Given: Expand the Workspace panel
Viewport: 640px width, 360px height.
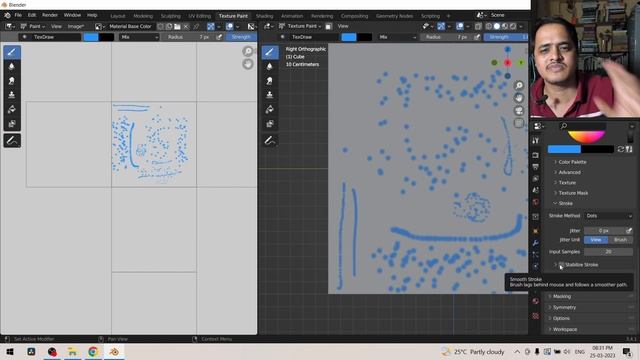Looking at the screenshot, I should [x=565, y=329].
